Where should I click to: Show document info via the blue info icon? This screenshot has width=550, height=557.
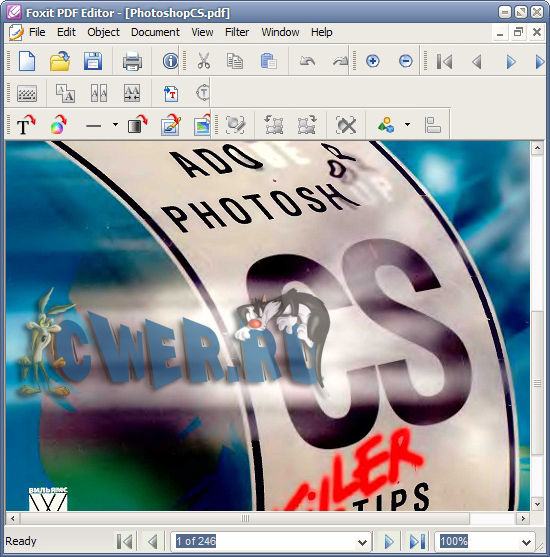coord(171,61)
